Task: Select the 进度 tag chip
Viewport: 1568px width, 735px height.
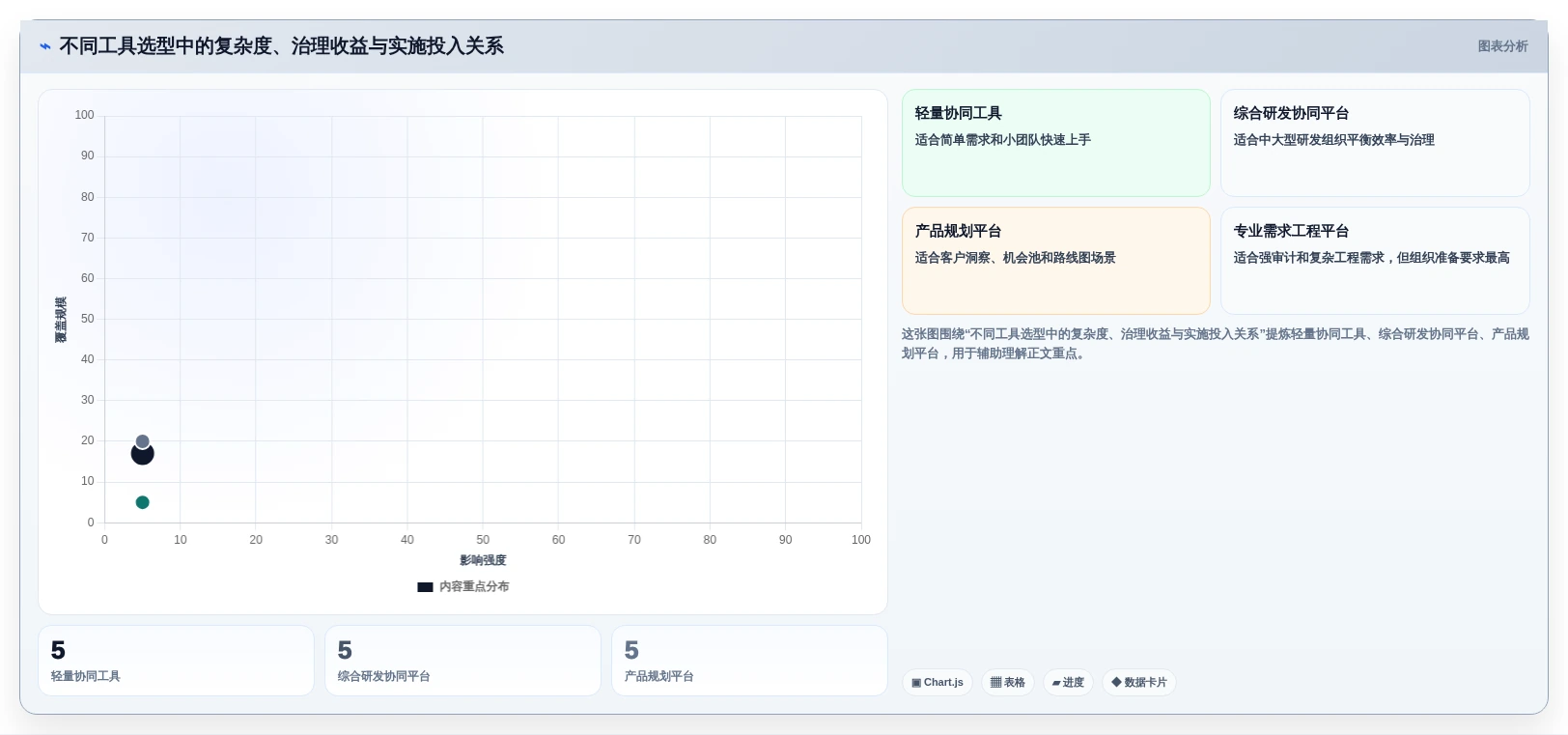Action: click(x=1068, y=683)
